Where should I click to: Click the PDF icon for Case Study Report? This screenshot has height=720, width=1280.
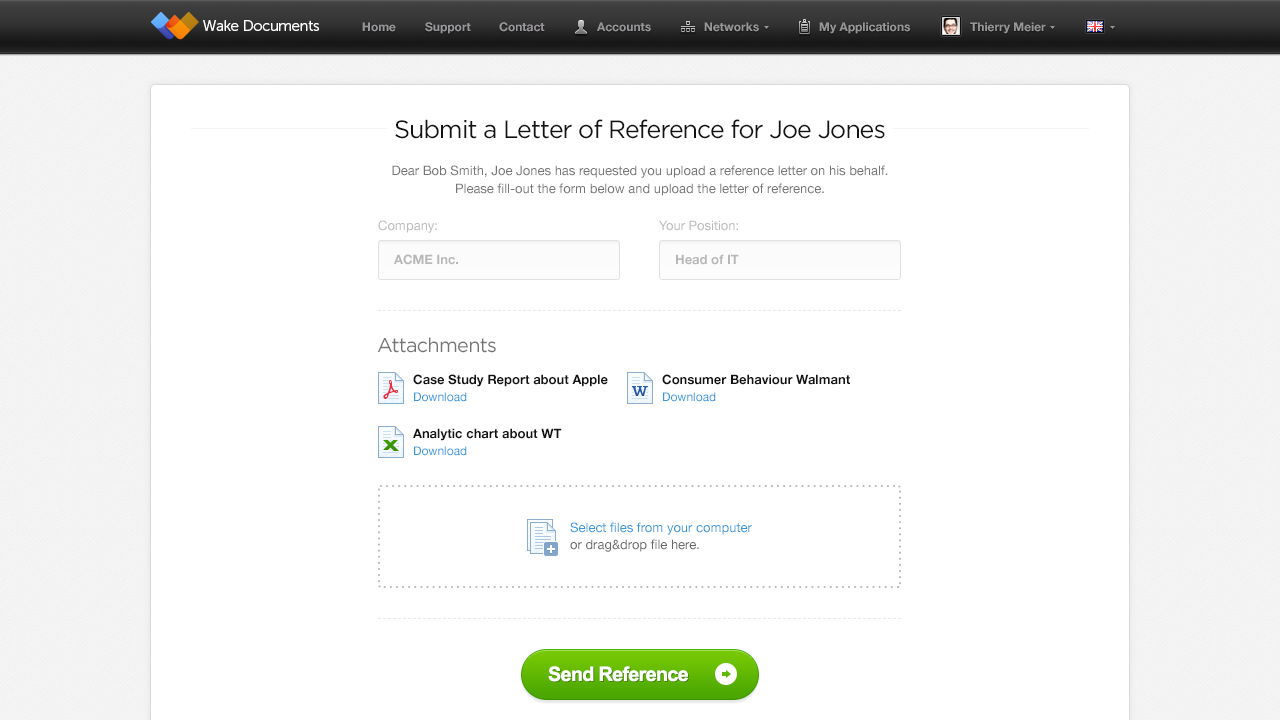391,388
